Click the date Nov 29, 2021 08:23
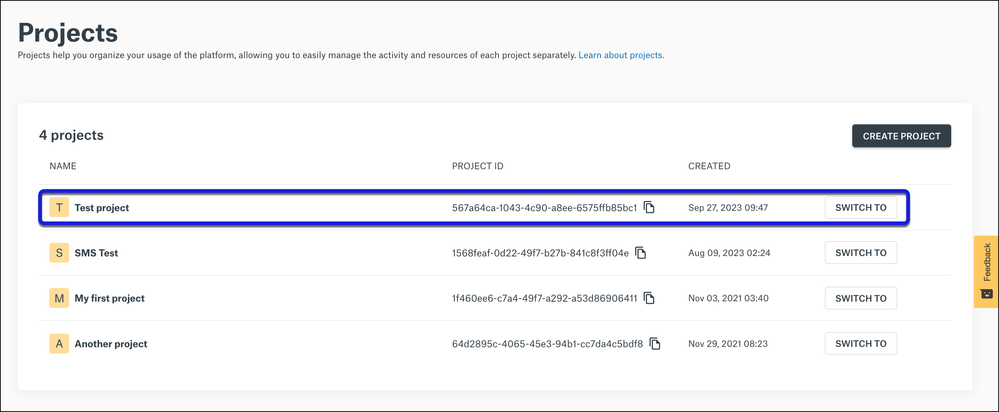The height and width of the screenshot is (412, 999). click(x=728, y=344)
